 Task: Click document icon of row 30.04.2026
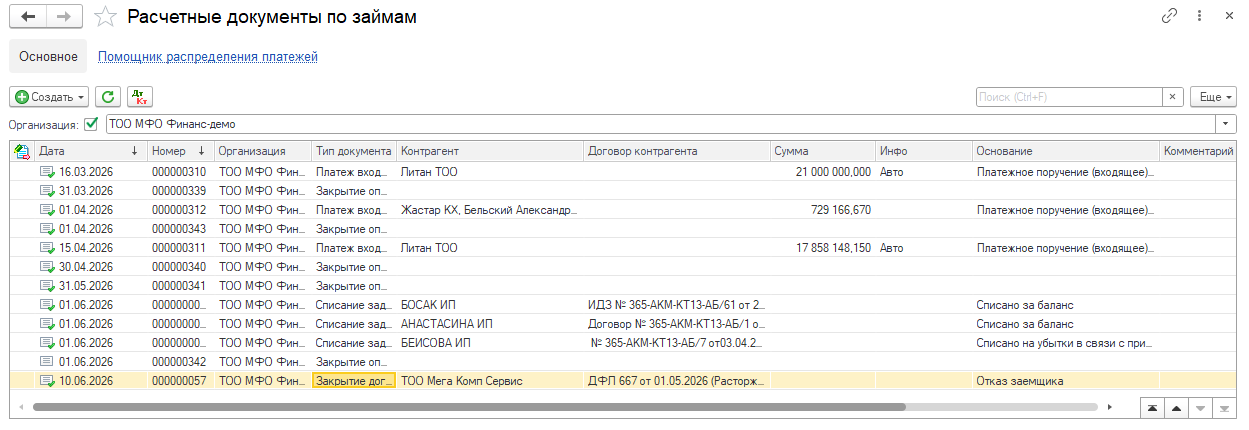(x=47, y=267)
